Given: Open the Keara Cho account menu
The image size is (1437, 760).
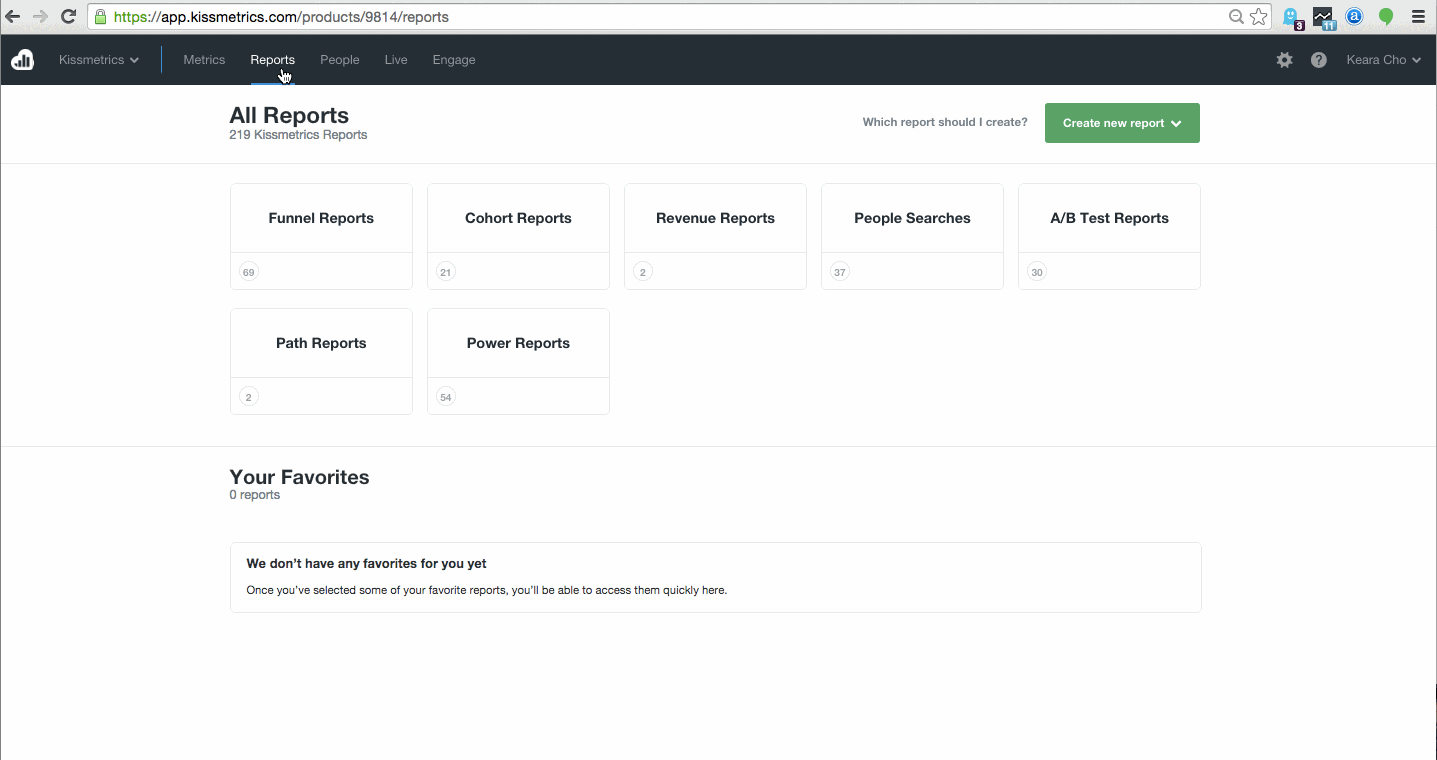Looking at the screenshot, I should pos(1384,60).
